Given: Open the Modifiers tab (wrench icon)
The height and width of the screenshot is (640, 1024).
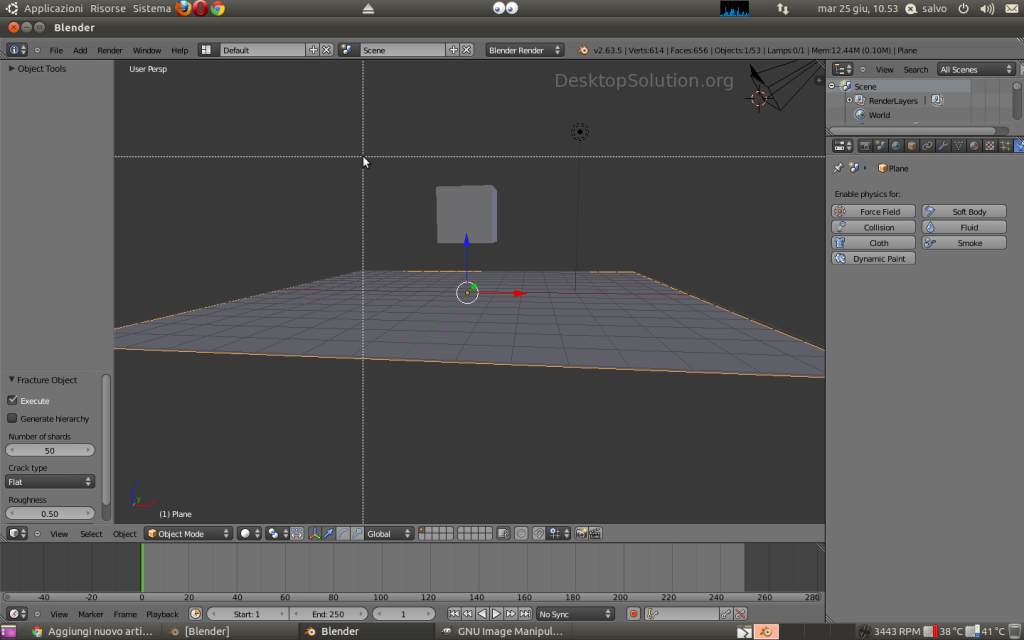Looking at the screenshot, I should point(943,146).
